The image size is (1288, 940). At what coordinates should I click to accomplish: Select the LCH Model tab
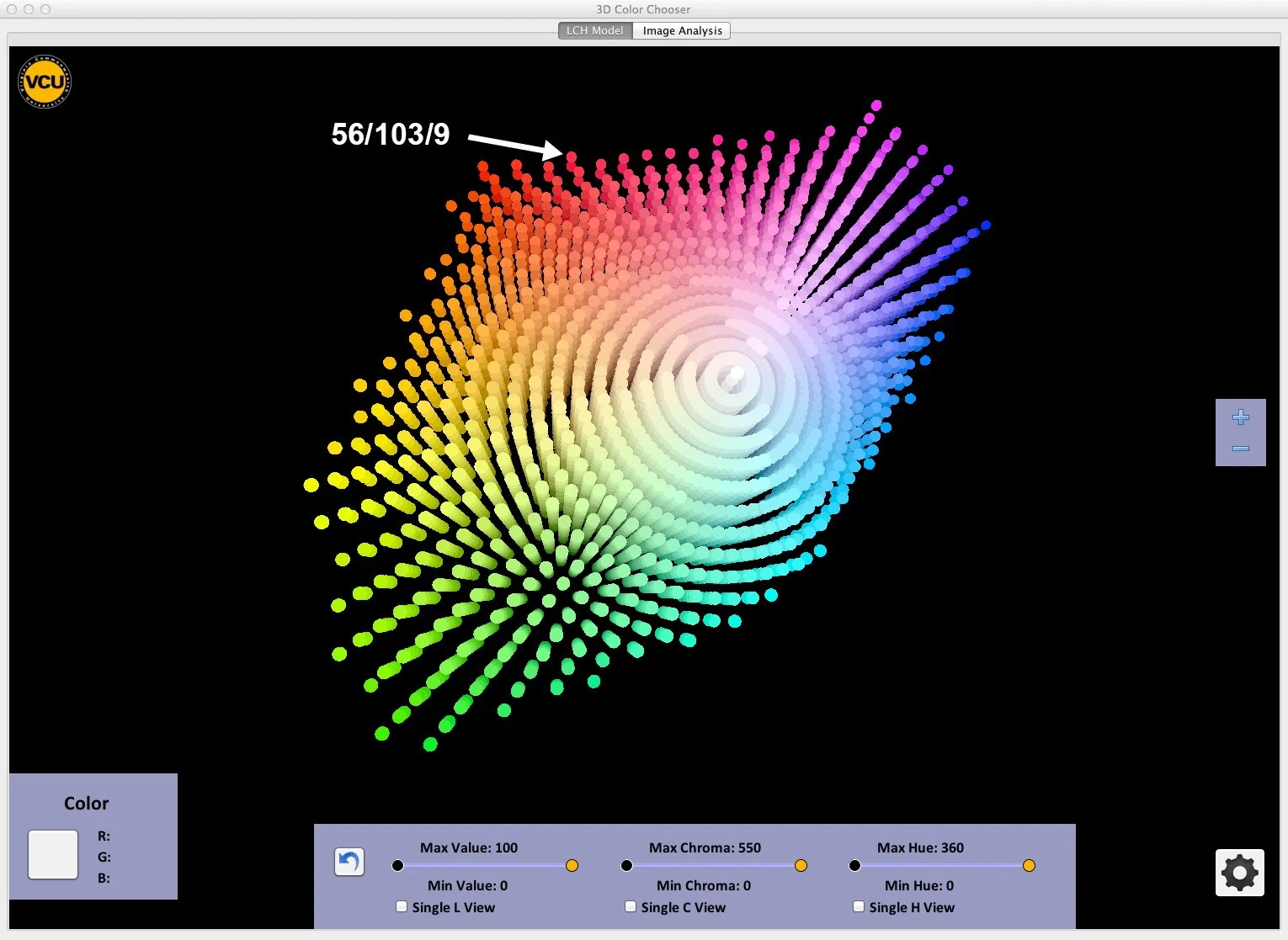594,30
